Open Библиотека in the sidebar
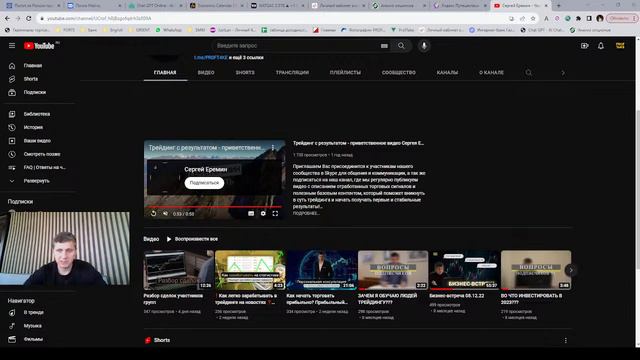 [x=37, y=114]
